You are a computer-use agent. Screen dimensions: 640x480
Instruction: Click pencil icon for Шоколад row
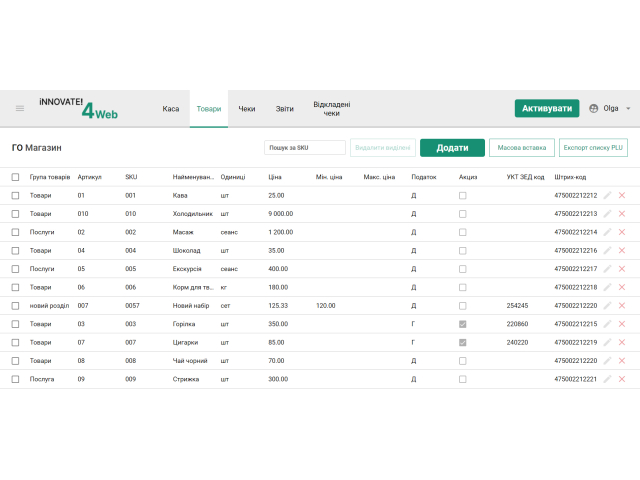pos(607,251)
